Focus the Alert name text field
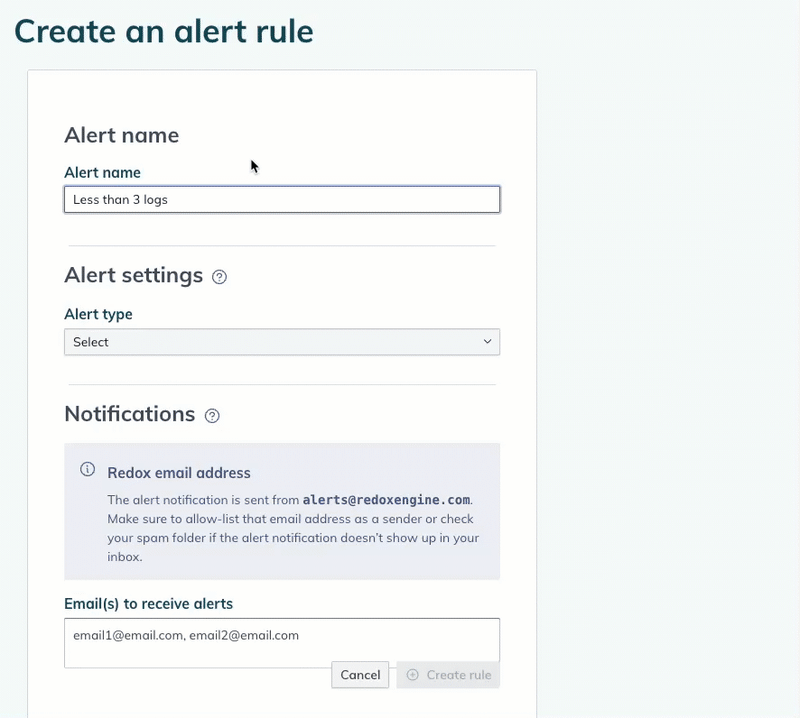 [x=281, y=200]
